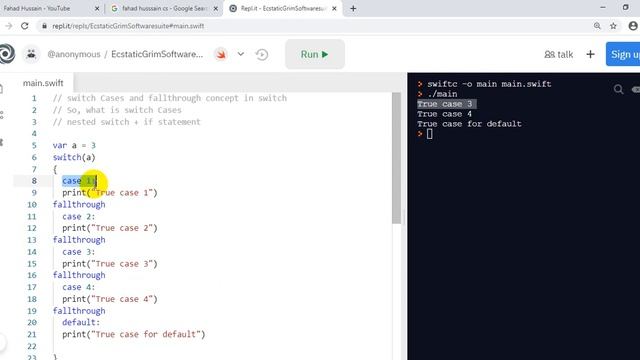Click 'print("True case for default")' line

coord(133,334)
